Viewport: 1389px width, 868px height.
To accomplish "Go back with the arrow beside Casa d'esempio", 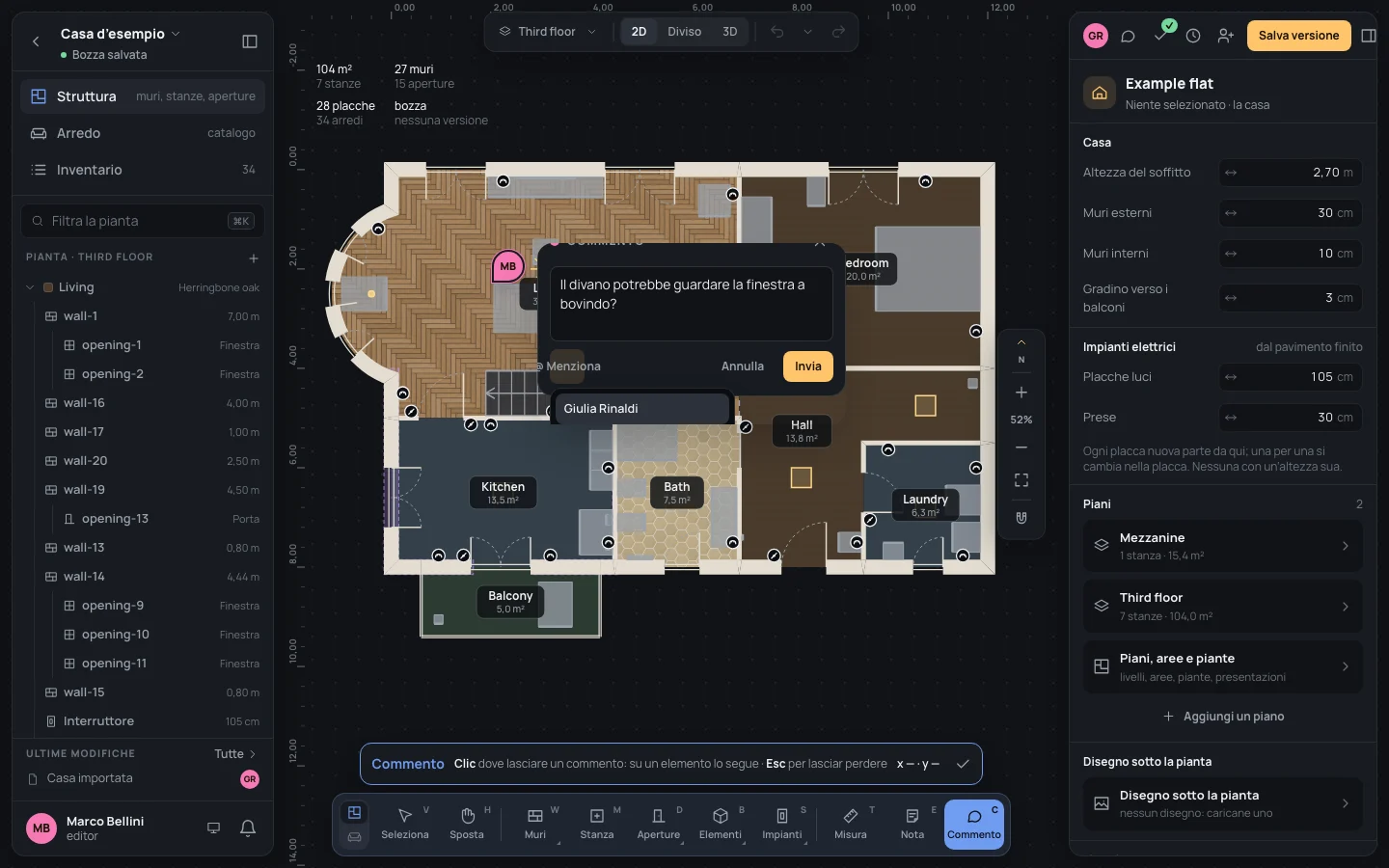I will pyautogui.click(x=36, y=41).
